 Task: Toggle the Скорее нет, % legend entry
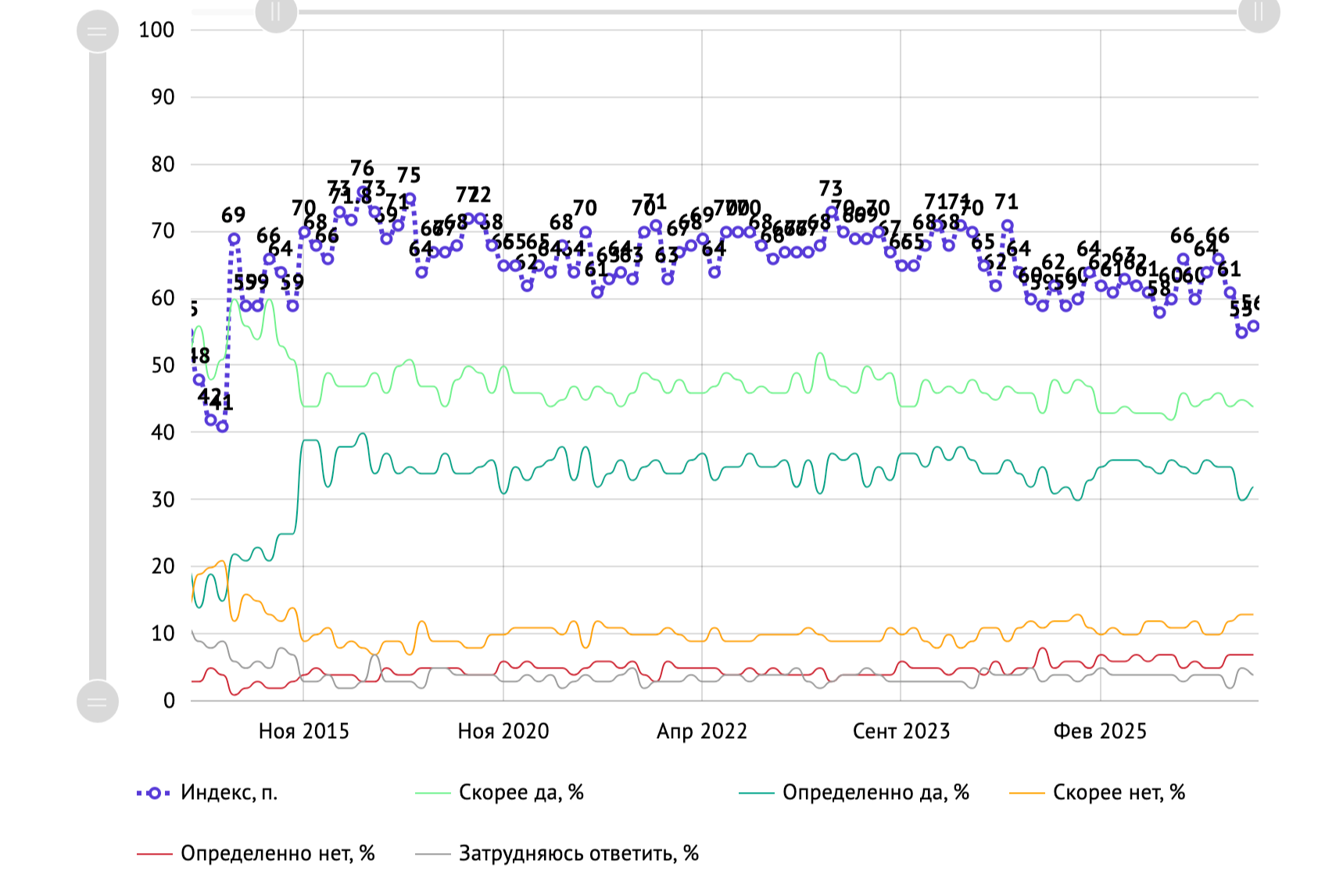(x=1098, y=793)
